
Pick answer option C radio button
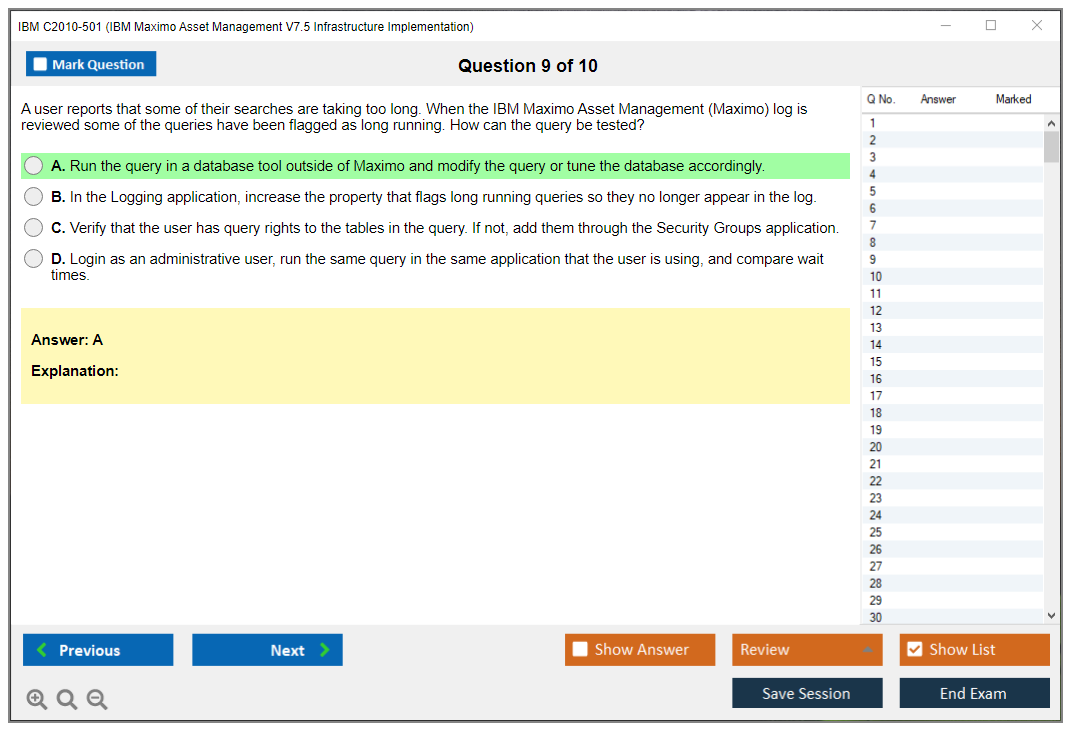[x=34, y=228]
